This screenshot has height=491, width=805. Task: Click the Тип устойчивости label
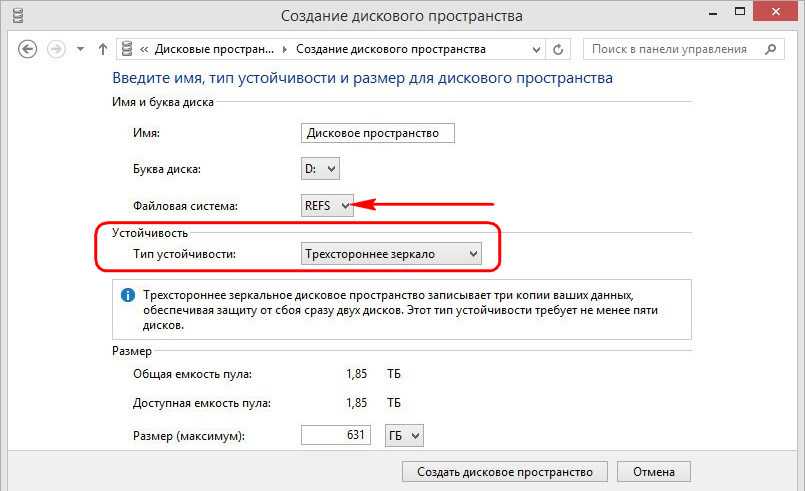tap(184, 254)
